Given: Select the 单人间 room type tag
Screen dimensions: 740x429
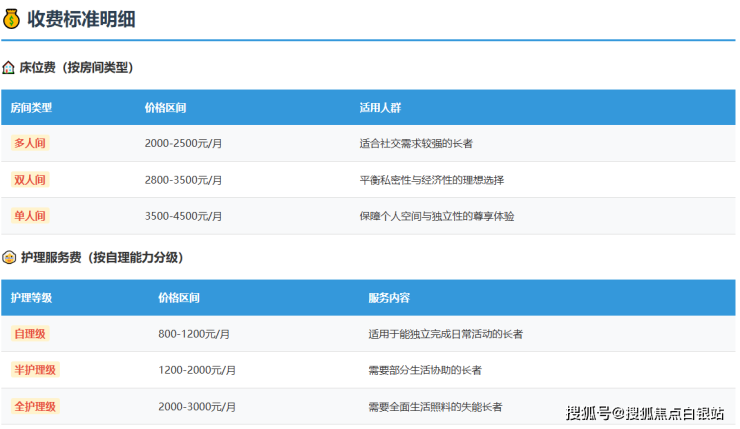Looking at the screenshot, I should (30, 216).
